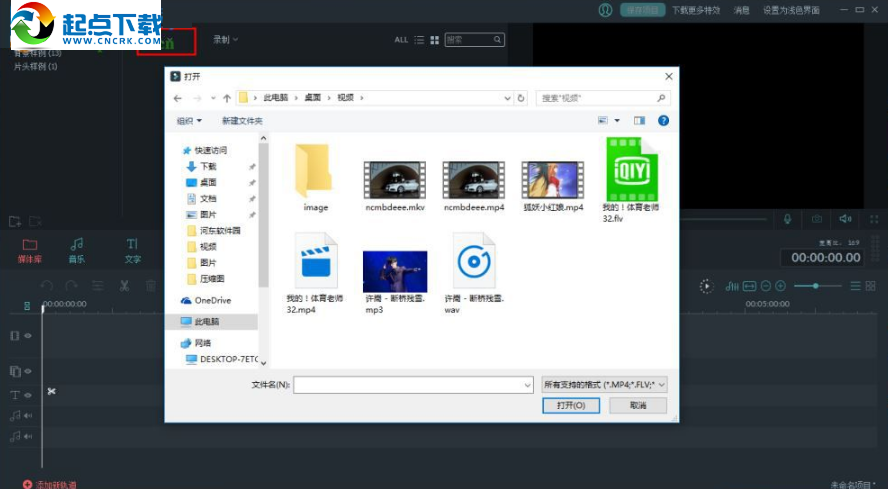Click the help question mark in dialog
The image size is (888, 489).
(x=663, y=120)
